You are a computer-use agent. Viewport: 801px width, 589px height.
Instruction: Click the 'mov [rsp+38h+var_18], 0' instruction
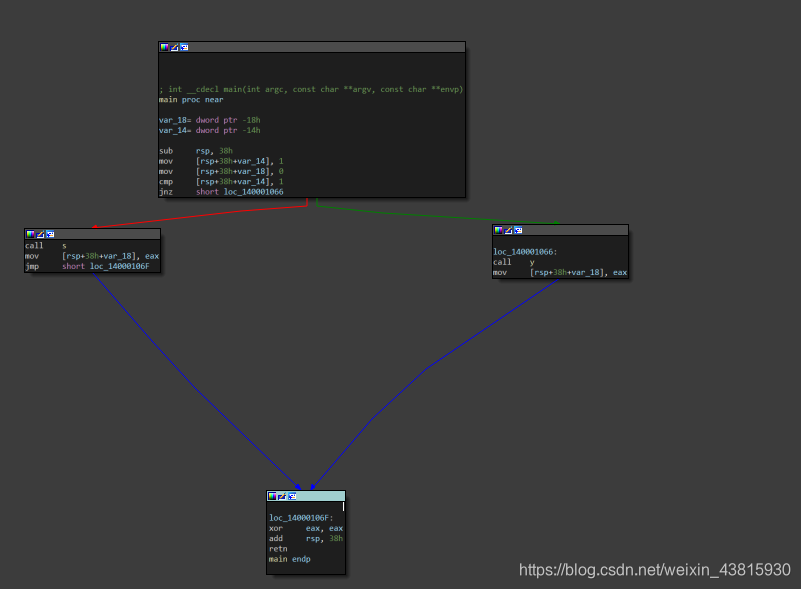pyautogui.click(x=221, y=171)
